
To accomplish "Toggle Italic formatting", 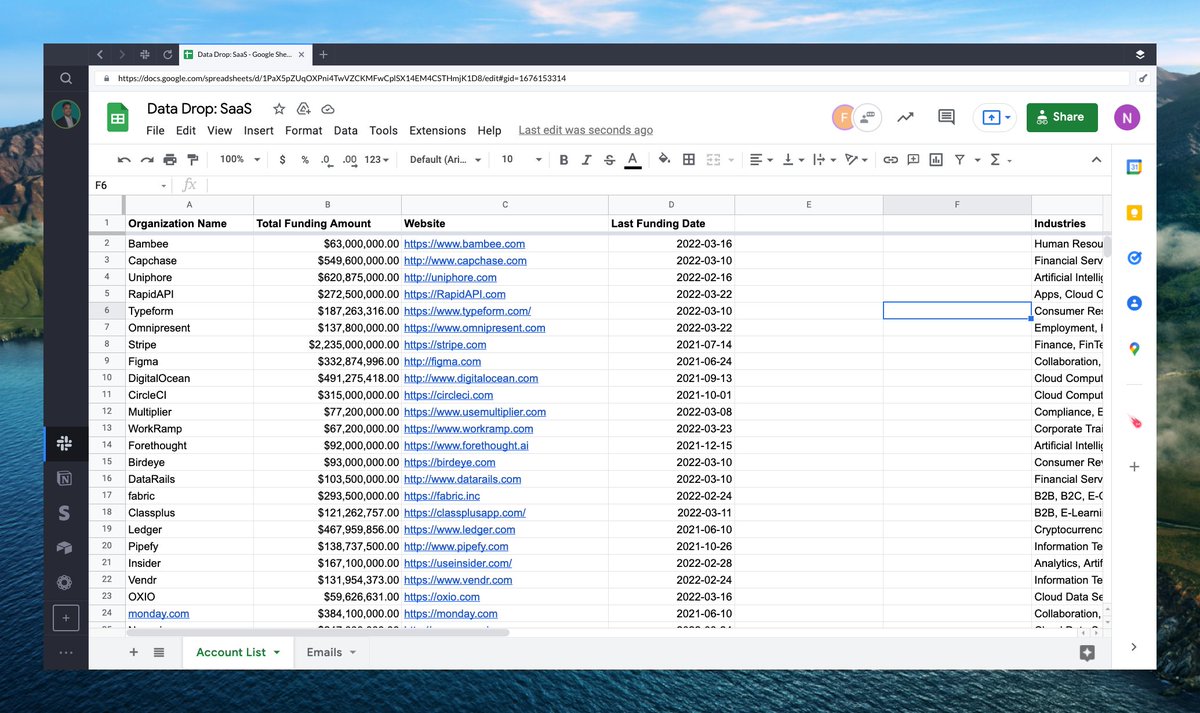I will 587,160.
